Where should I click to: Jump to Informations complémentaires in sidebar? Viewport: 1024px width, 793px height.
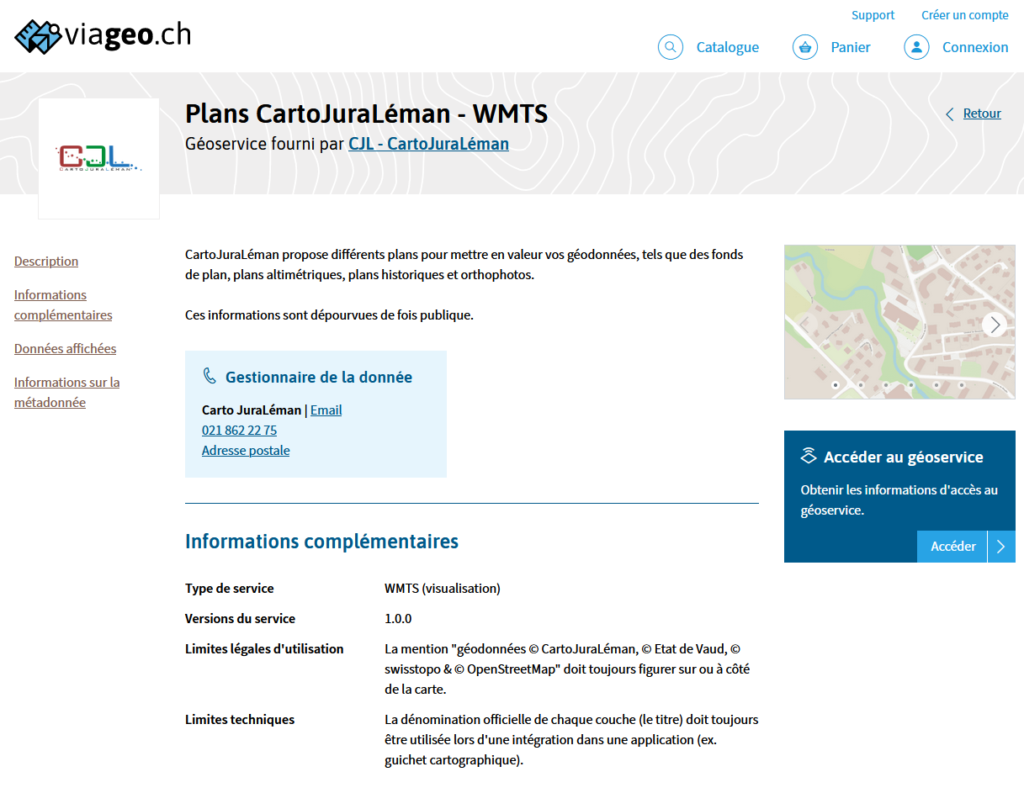click(x=63, y=305)
